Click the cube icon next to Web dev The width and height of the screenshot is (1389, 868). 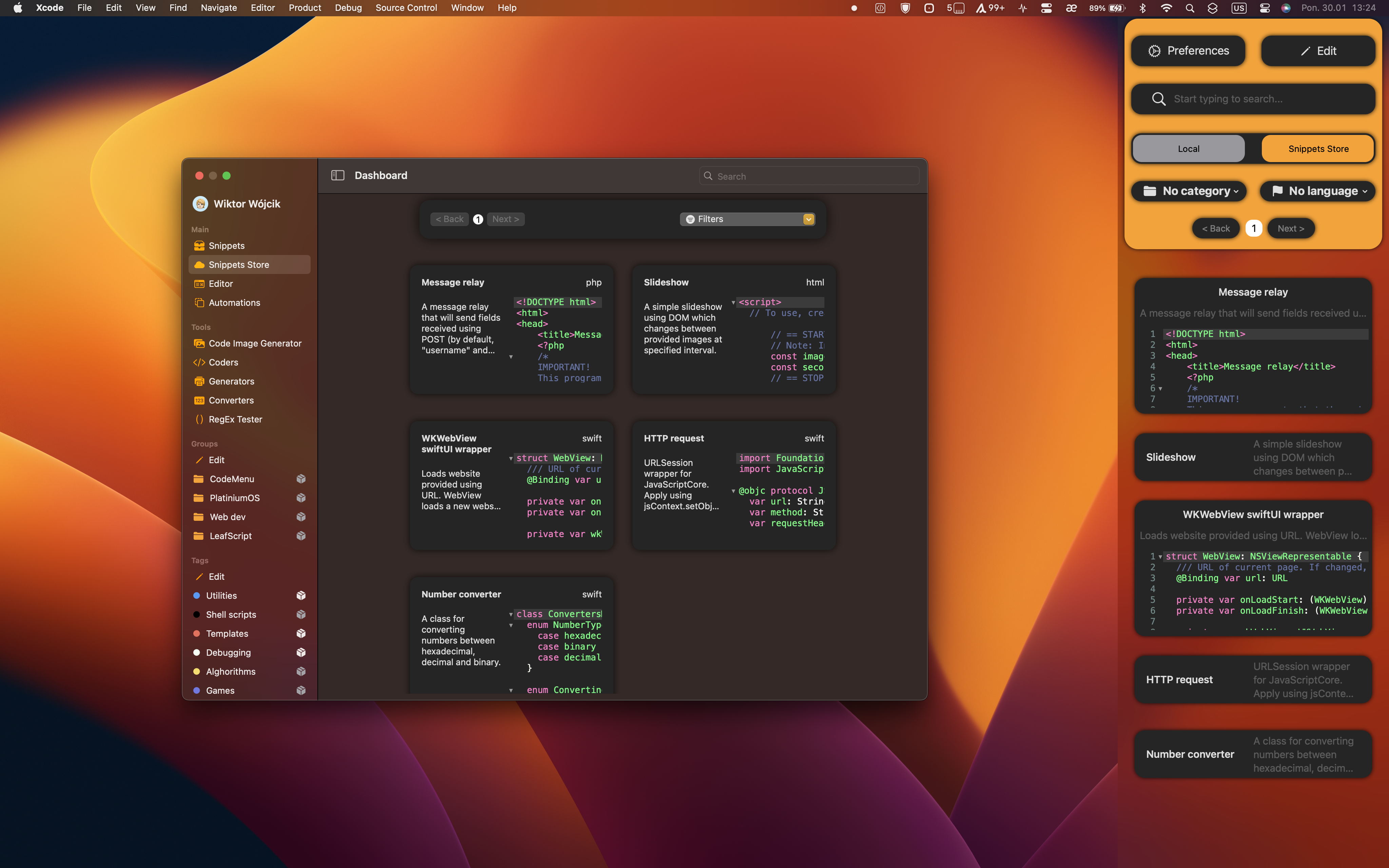(x=301, y=516)
